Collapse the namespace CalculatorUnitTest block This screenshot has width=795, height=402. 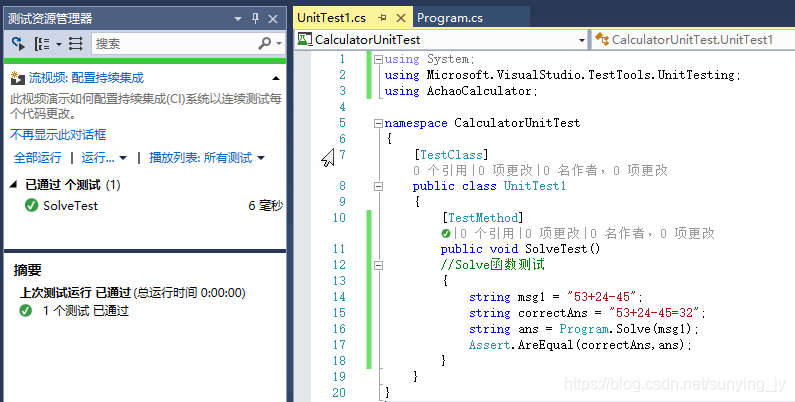378,123
